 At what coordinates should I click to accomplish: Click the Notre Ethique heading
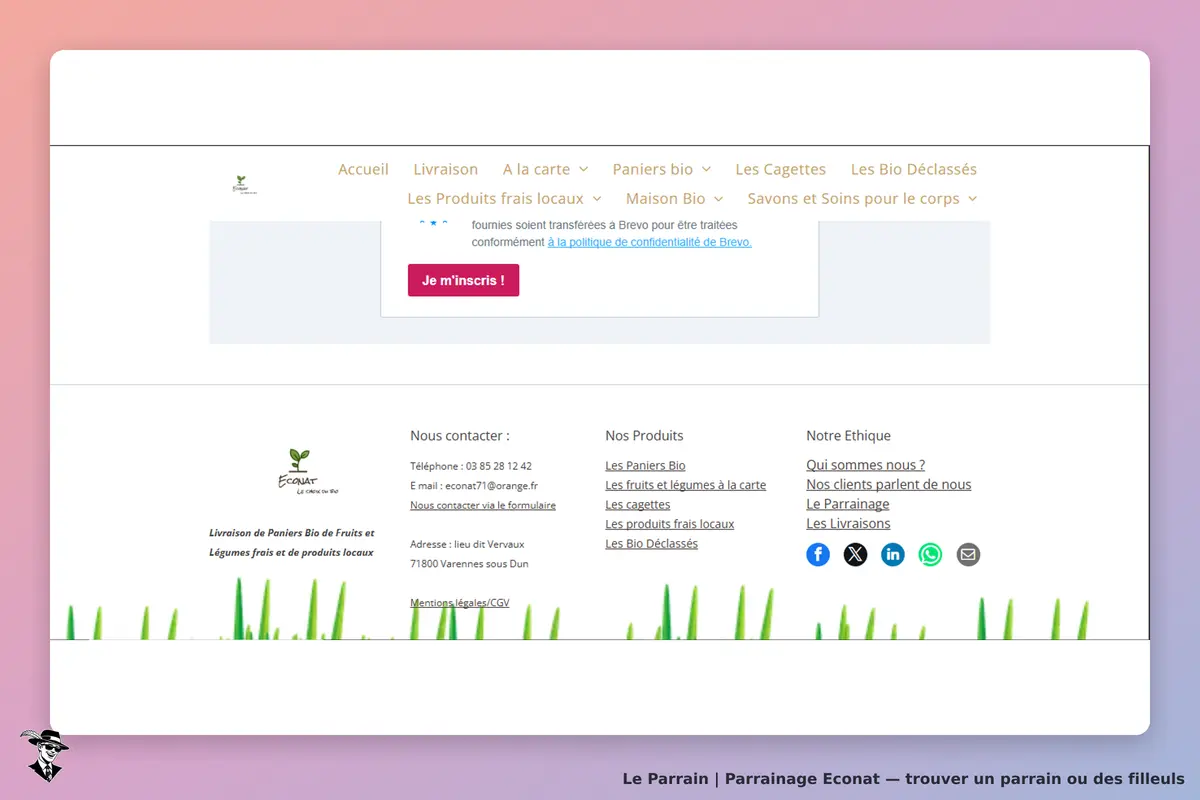click(x=849, y=436)
